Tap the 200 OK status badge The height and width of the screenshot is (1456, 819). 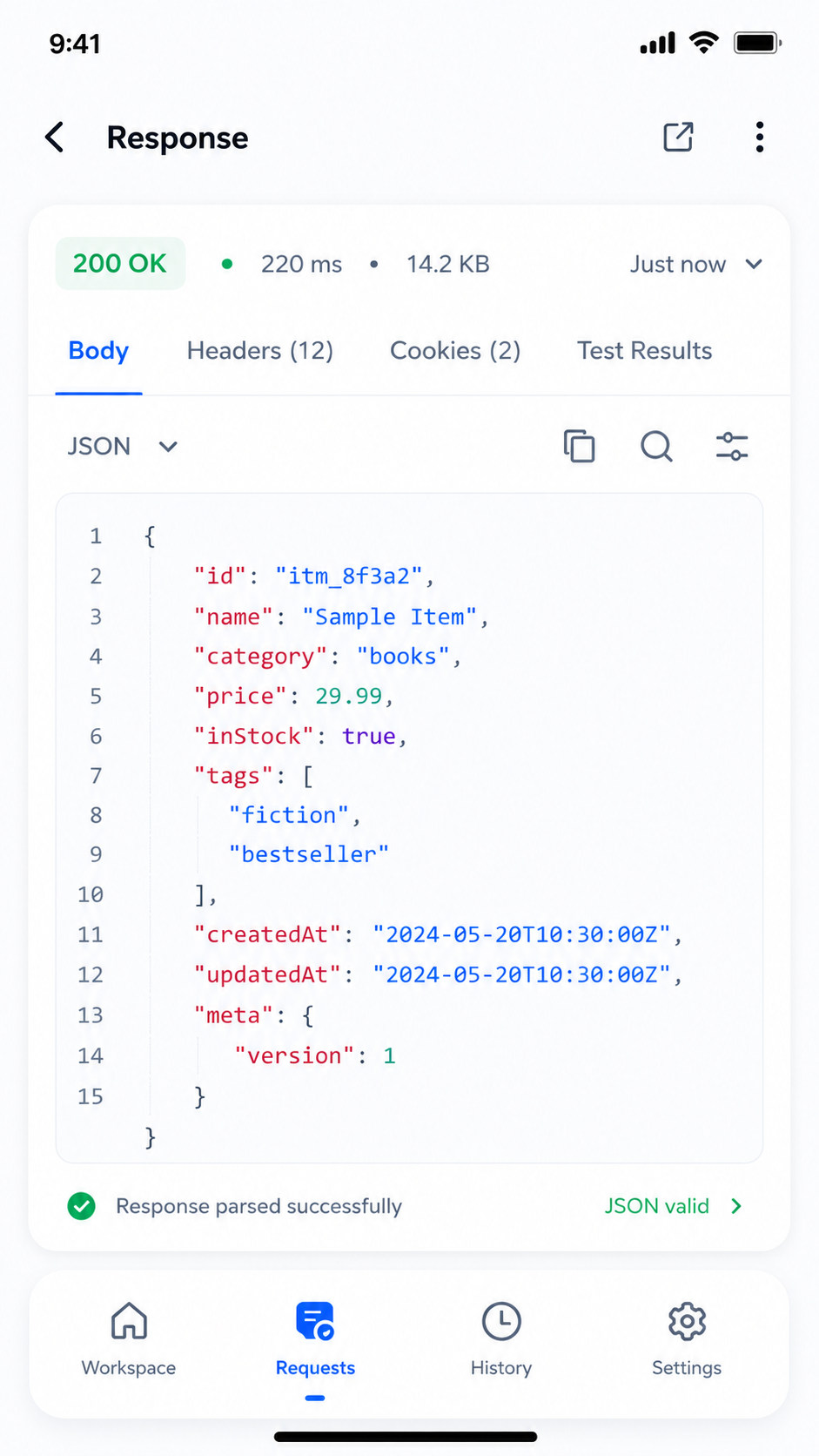(x=120, y=263)
